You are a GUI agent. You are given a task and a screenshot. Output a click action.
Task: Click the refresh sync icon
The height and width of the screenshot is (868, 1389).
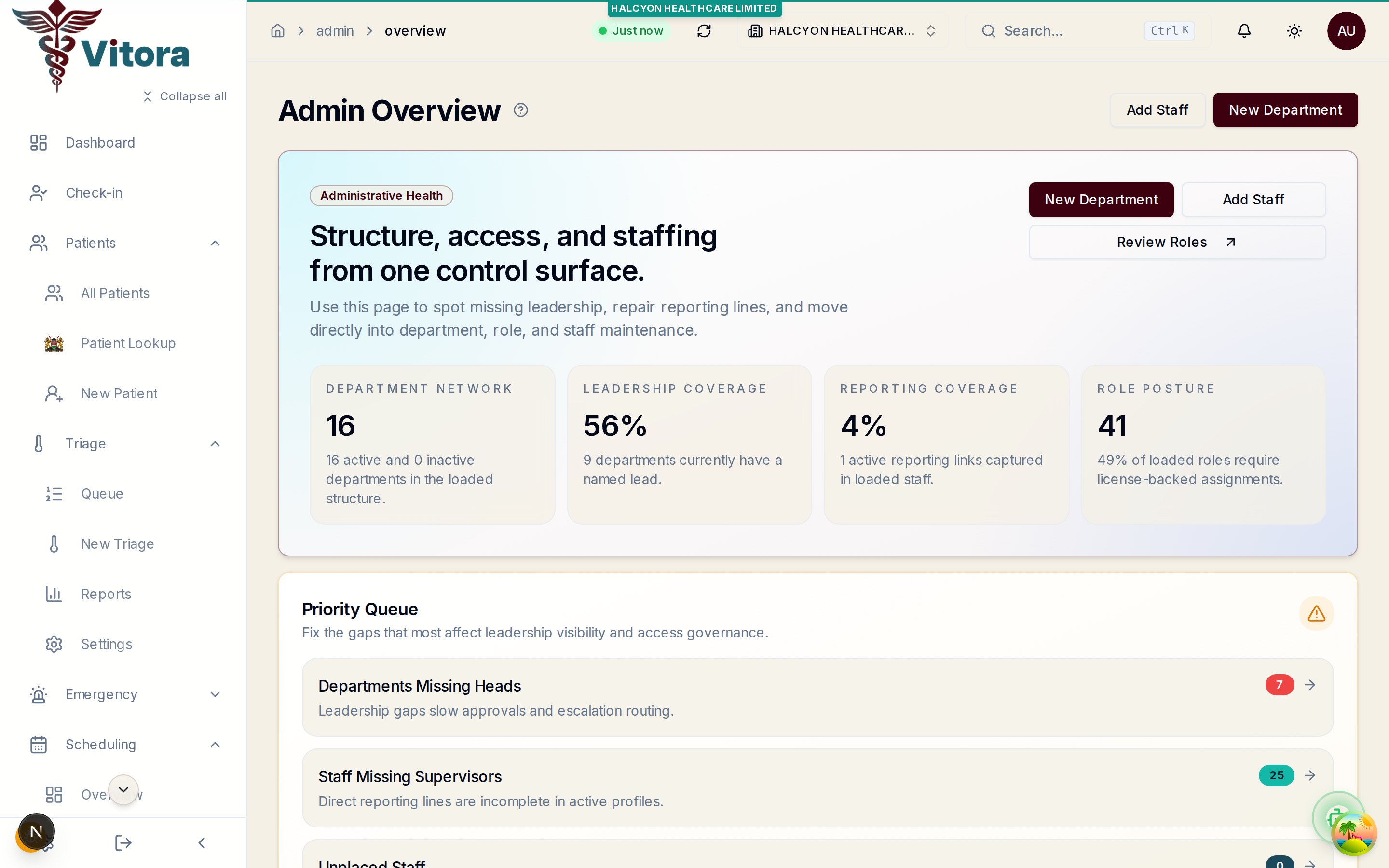coord(704,31)
